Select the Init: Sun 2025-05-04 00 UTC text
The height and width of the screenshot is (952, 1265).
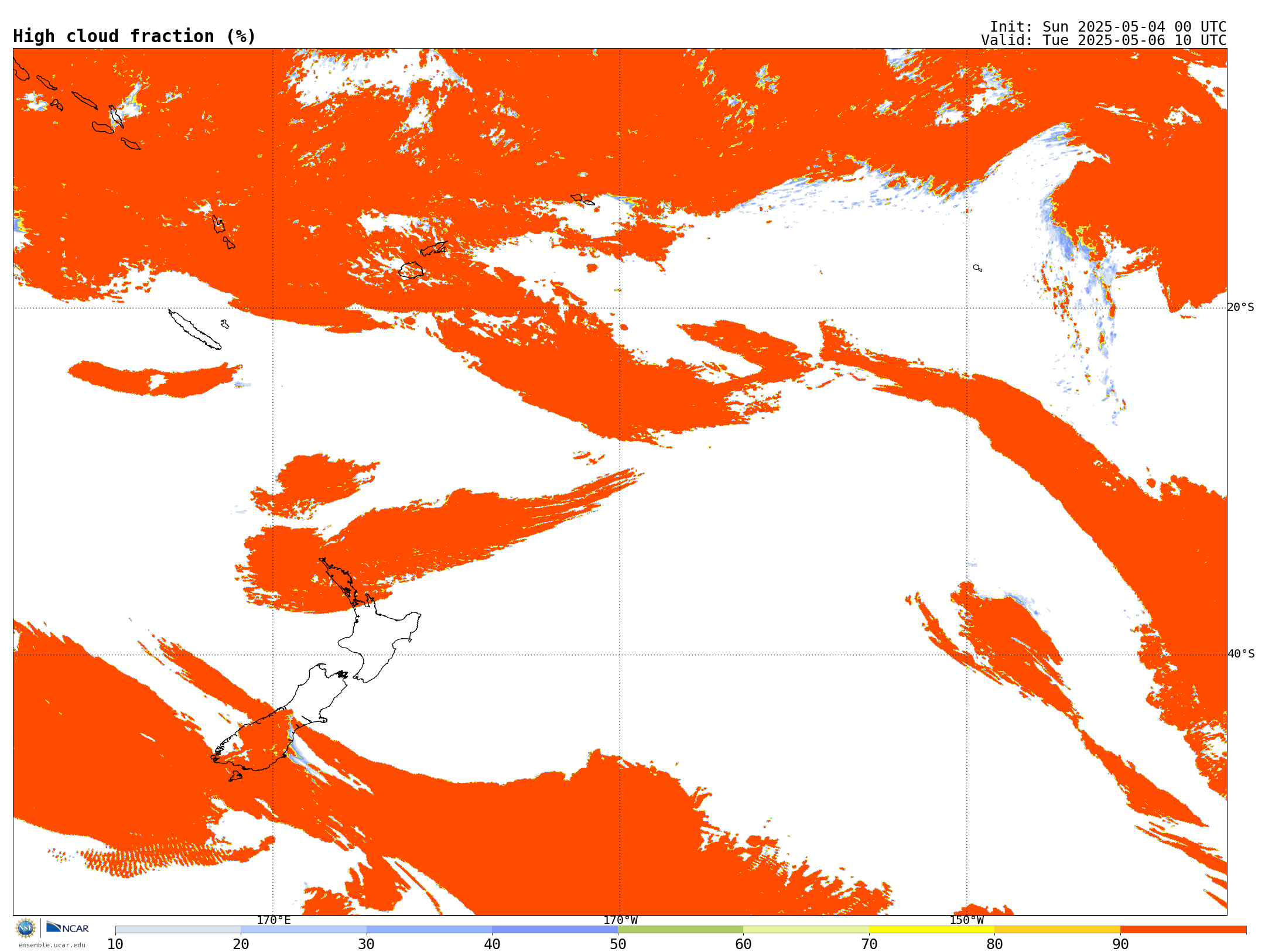(1107, 27)
